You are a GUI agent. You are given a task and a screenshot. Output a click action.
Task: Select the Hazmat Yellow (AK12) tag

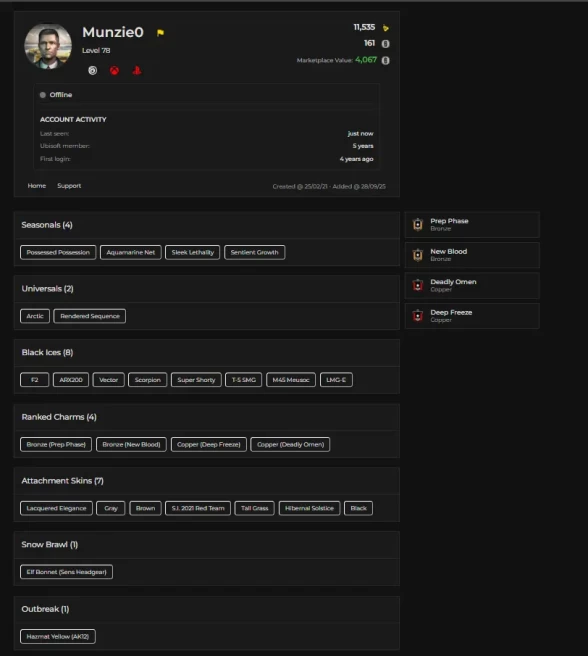click(x=58, y=636)
